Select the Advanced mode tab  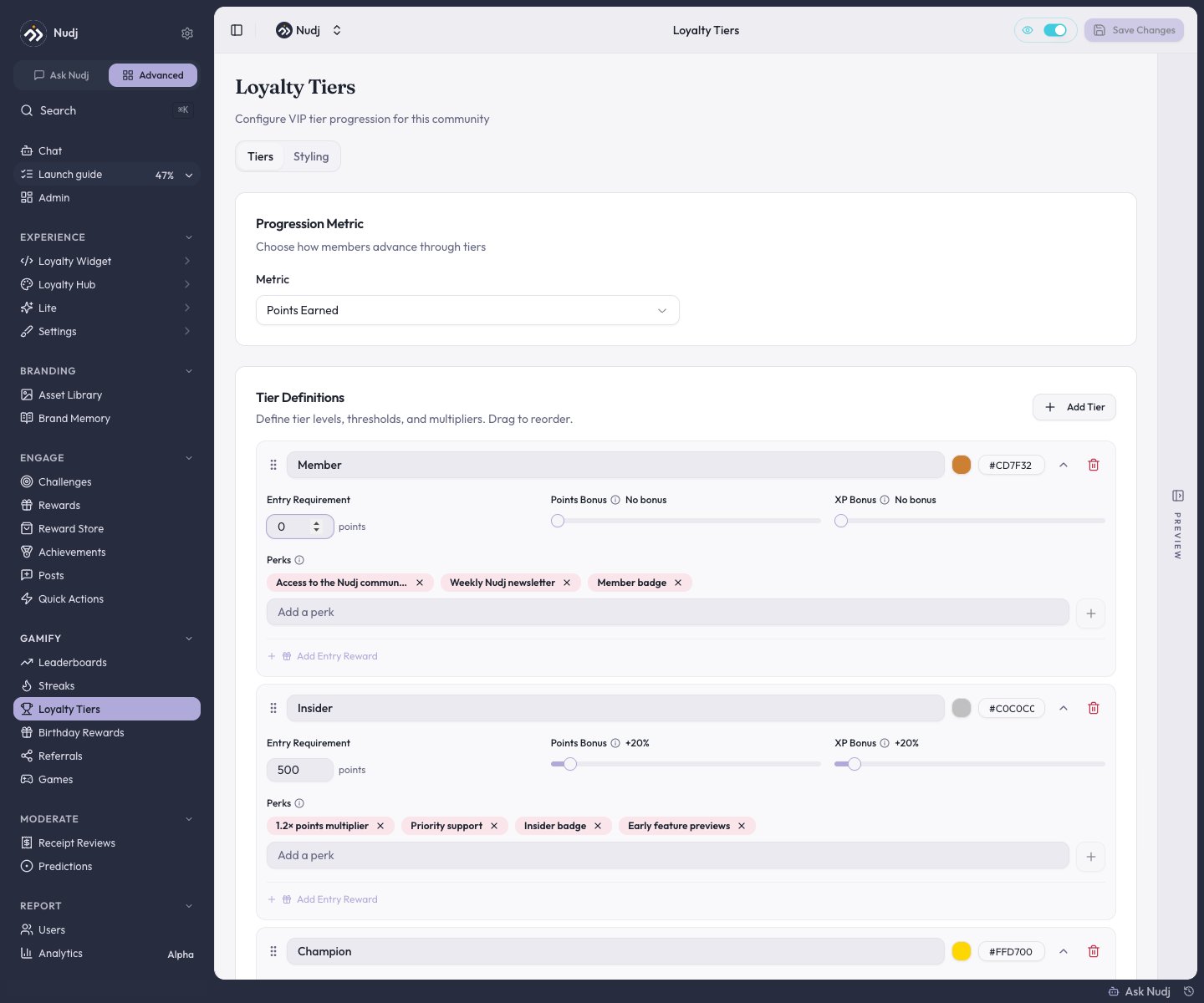(x=153, y=75)
